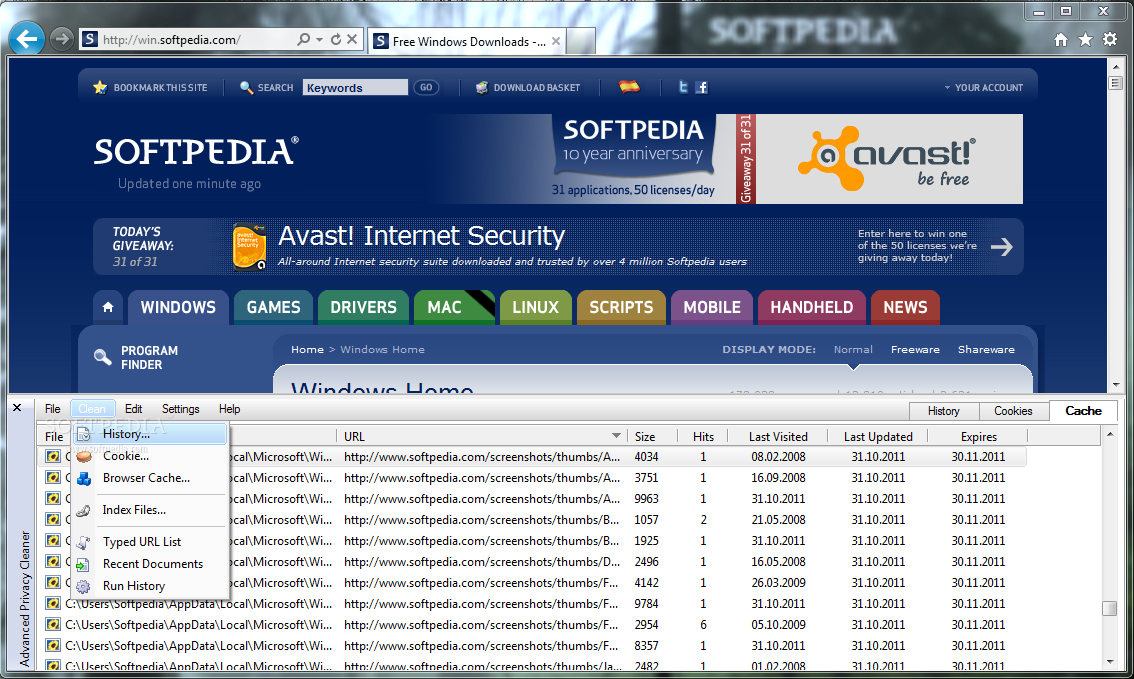Click the web page vertical scrollbar down arrow
The image size is (1134, 679).
[x=1116, y=385]
